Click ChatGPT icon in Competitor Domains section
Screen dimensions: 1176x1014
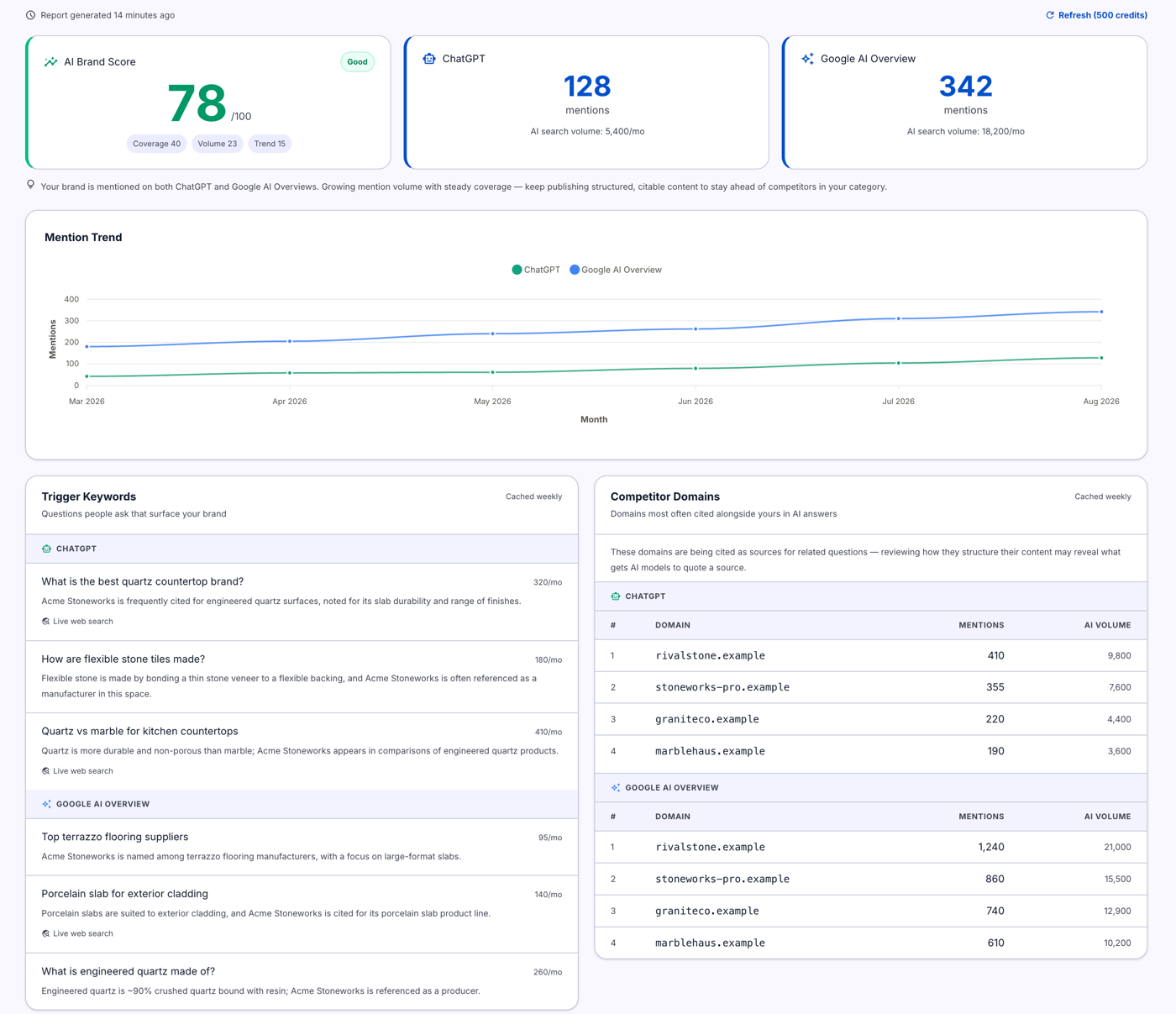point(616,596)
